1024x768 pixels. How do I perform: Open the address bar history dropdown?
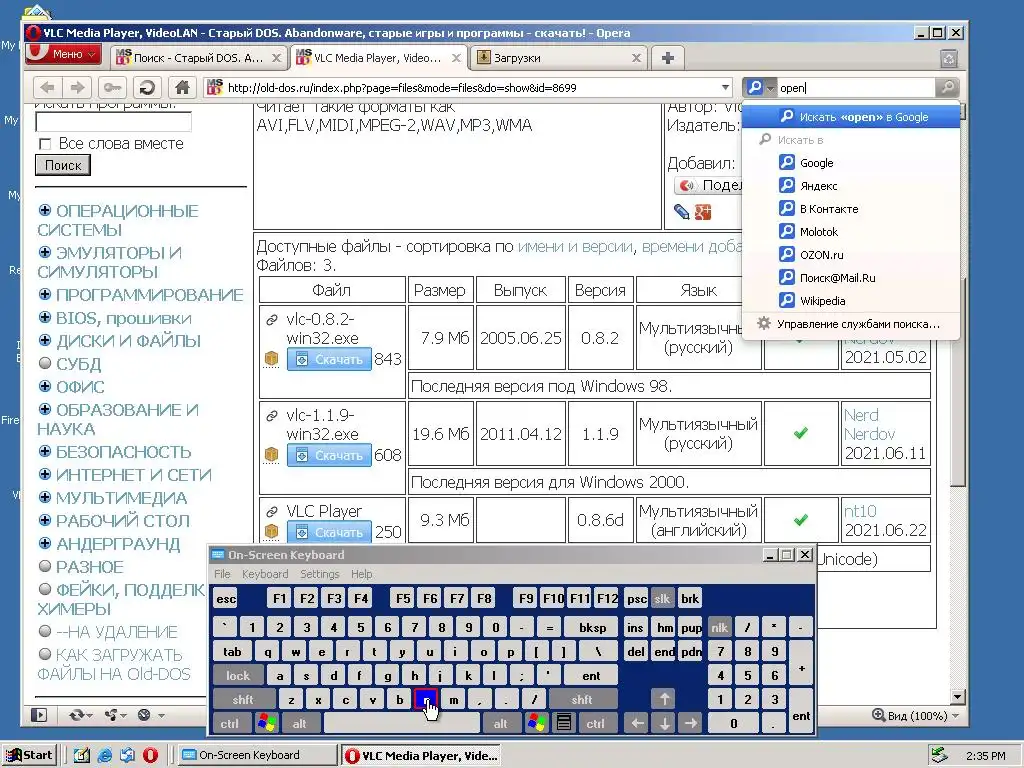726,88
